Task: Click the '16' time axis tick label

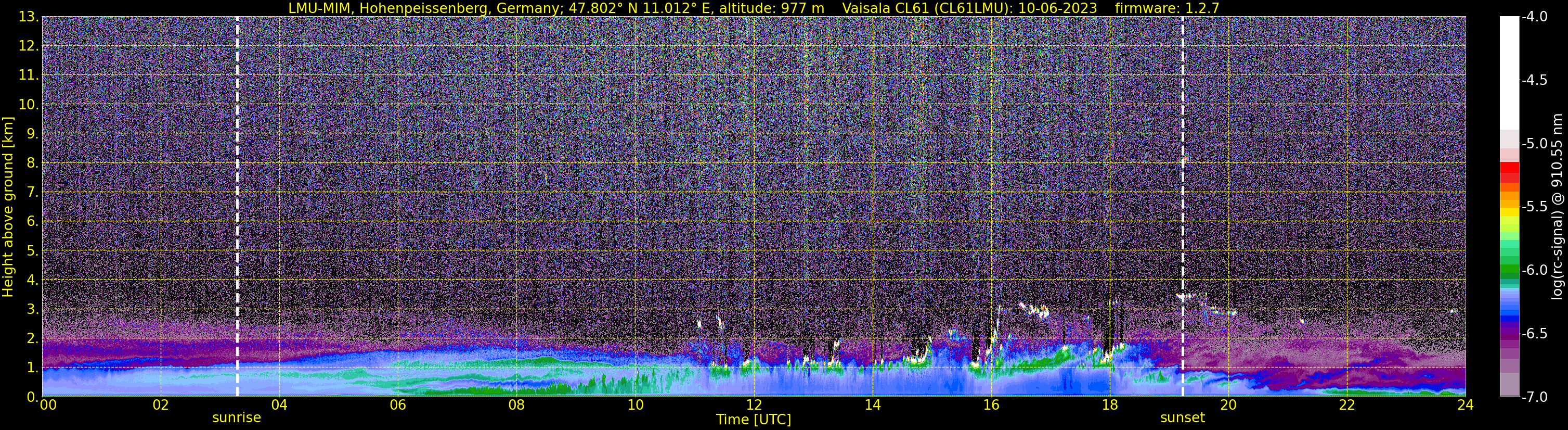Action: tap(992, 405)
